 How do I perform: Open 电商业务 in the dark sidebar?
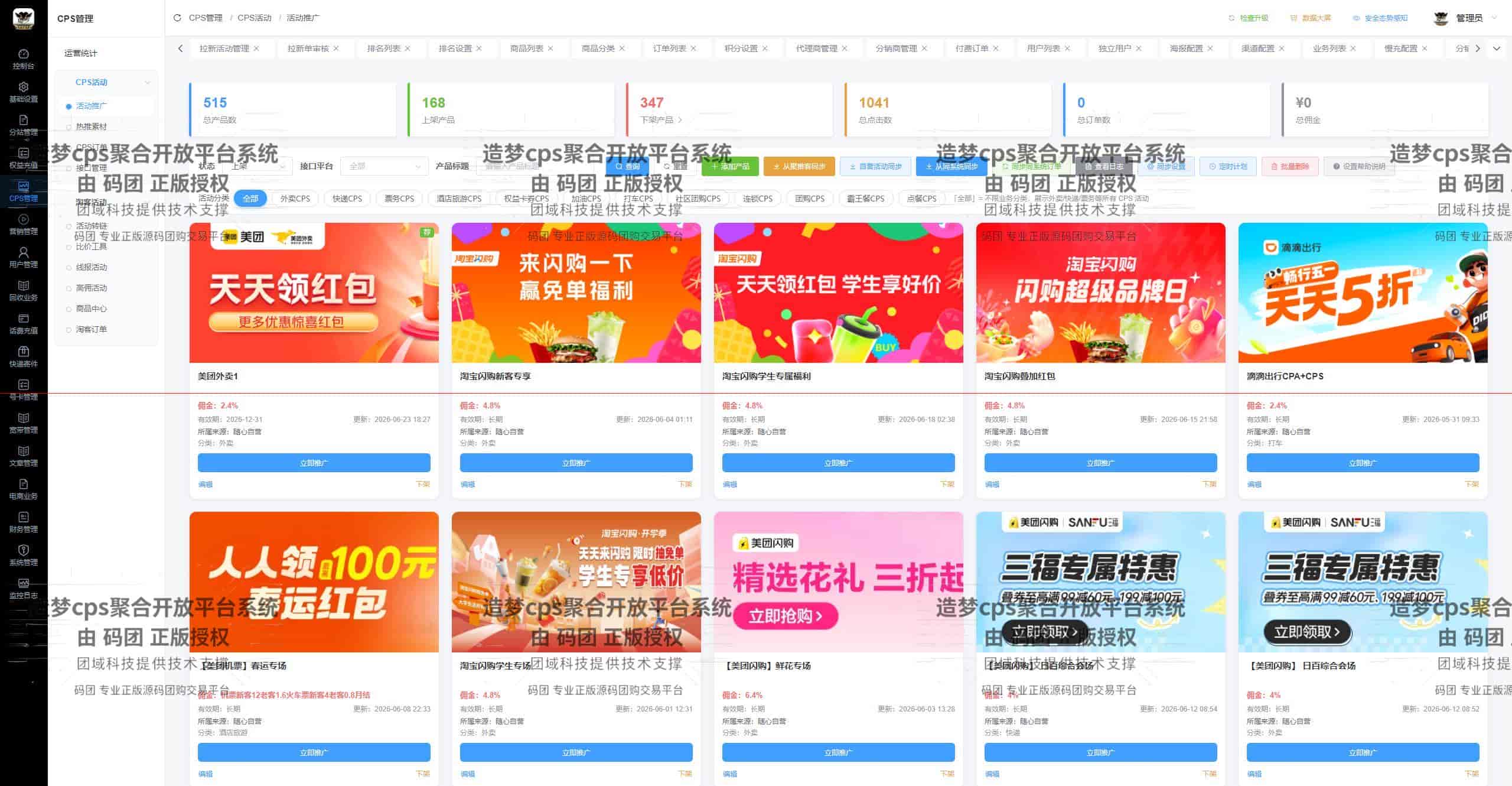[24, 489]
